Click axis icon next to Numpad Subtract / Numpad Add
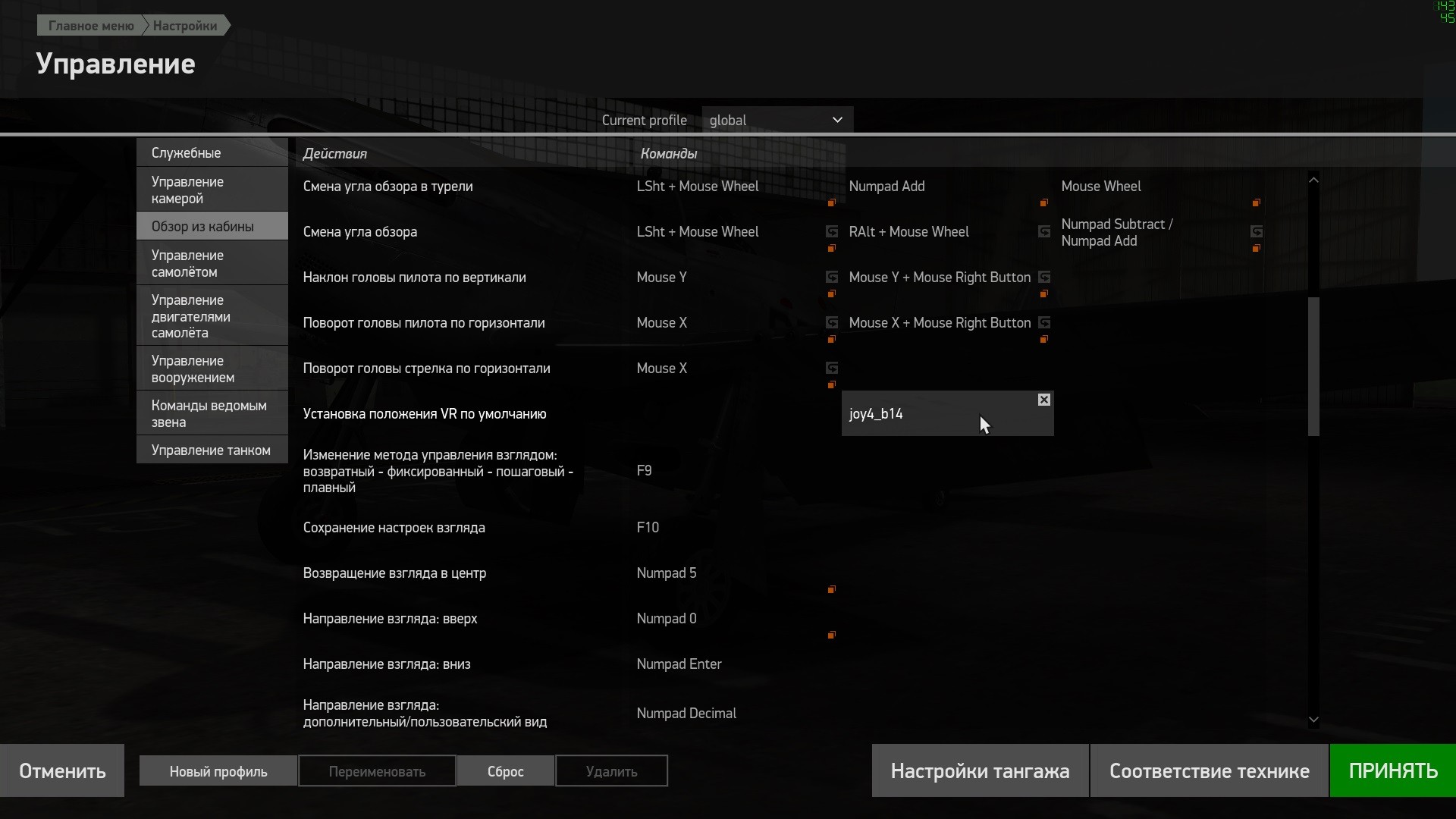 tap(1257, 231)
